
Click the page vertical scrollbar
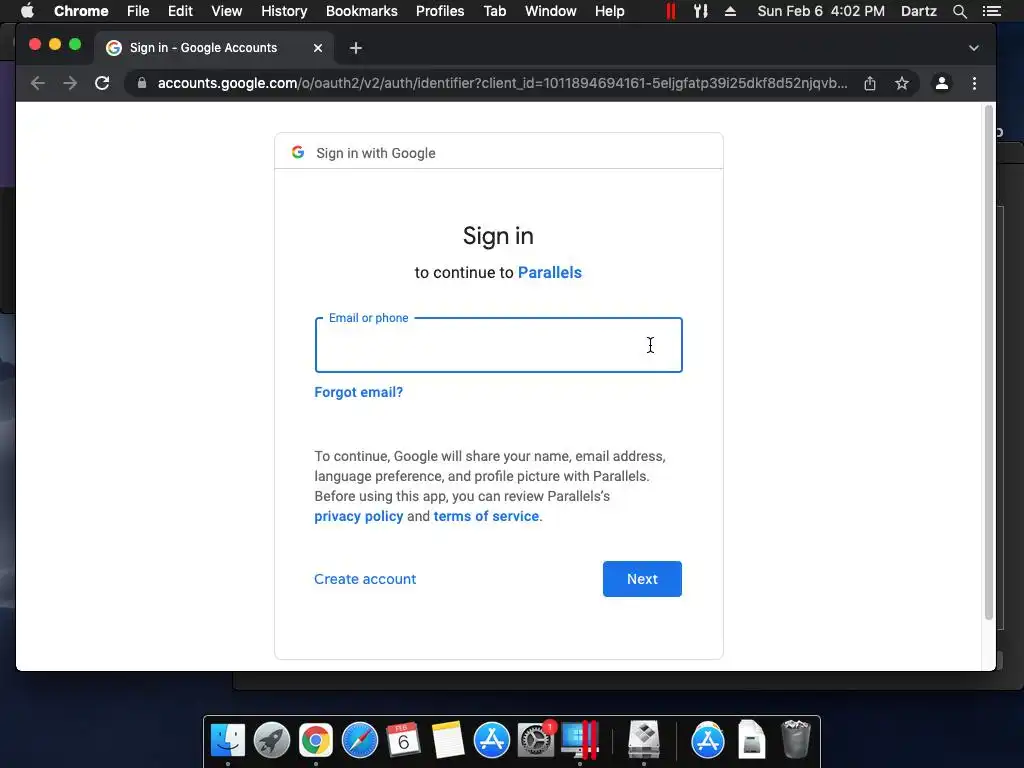point(989,362)
